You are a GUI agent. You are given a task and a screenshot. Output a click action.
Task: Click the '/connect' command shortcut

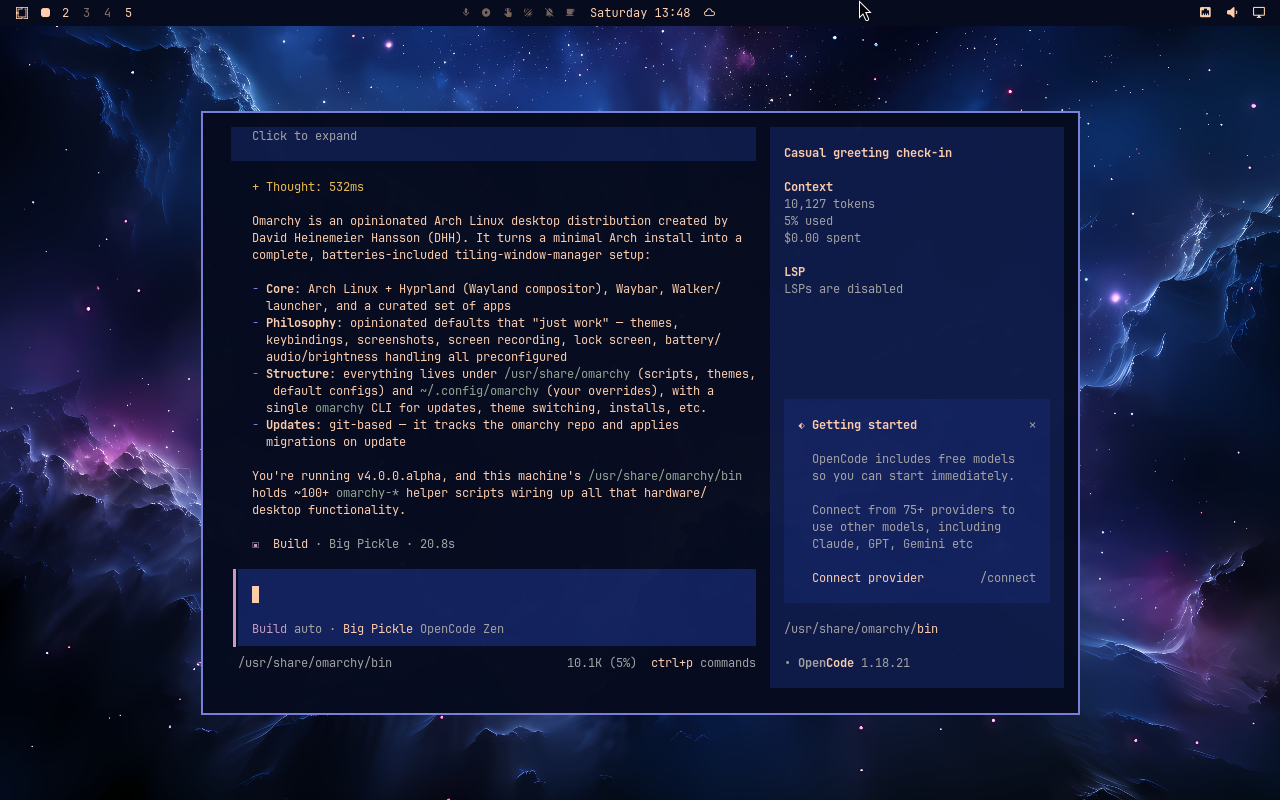pyautogui.click(x=1008, y=578)
